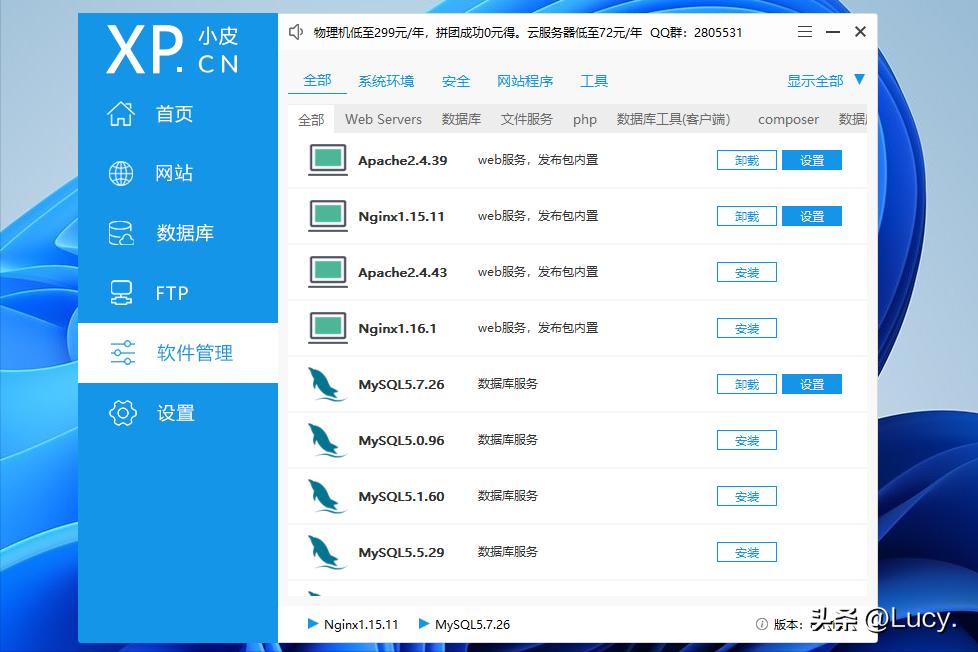The height and width of the screenshot is (652, 978).
Task: Click the MySQL5.0.96 dolphin icon
Action: click(x=326, y=440)
